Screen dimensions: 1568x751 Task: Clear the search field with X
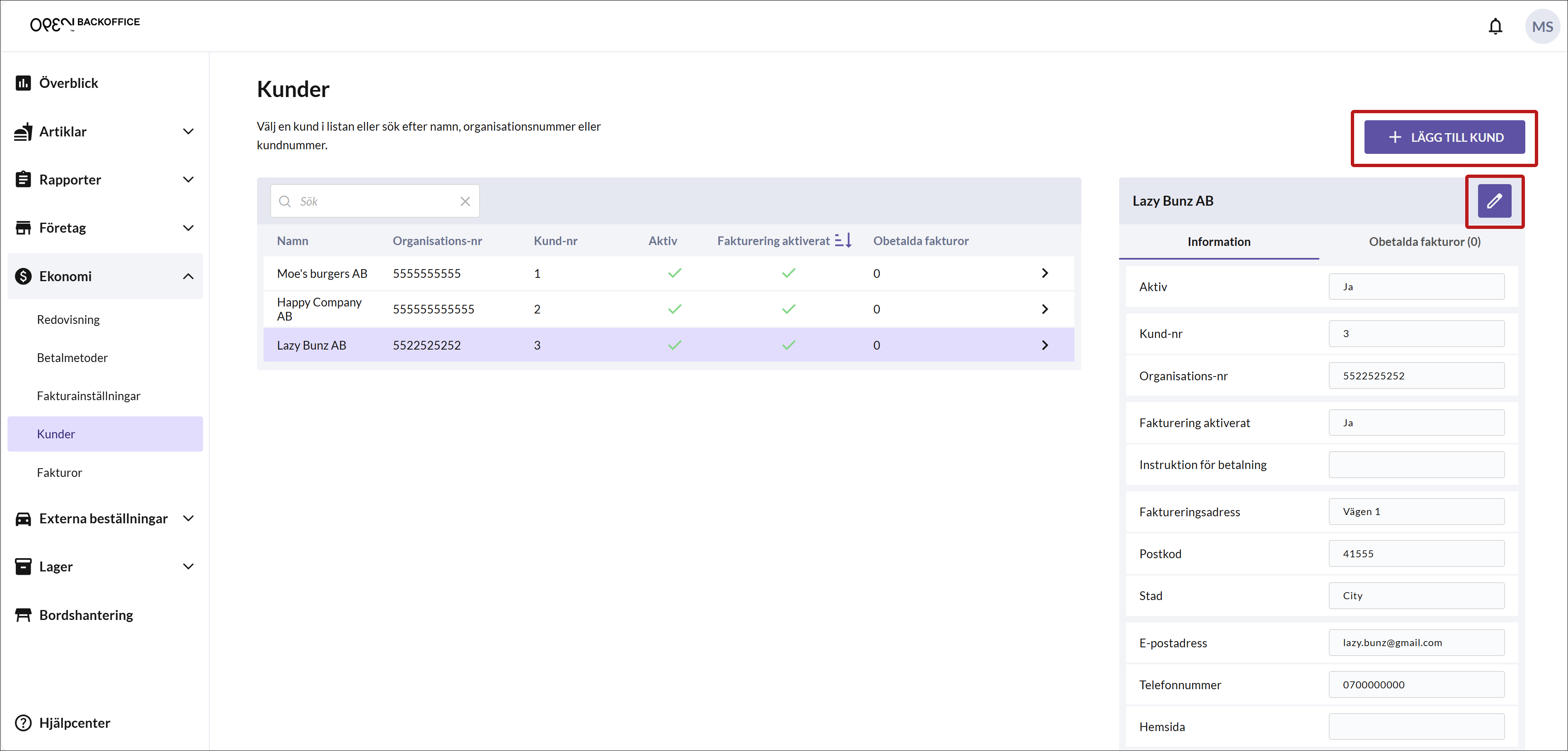click(x=465, y=202)
